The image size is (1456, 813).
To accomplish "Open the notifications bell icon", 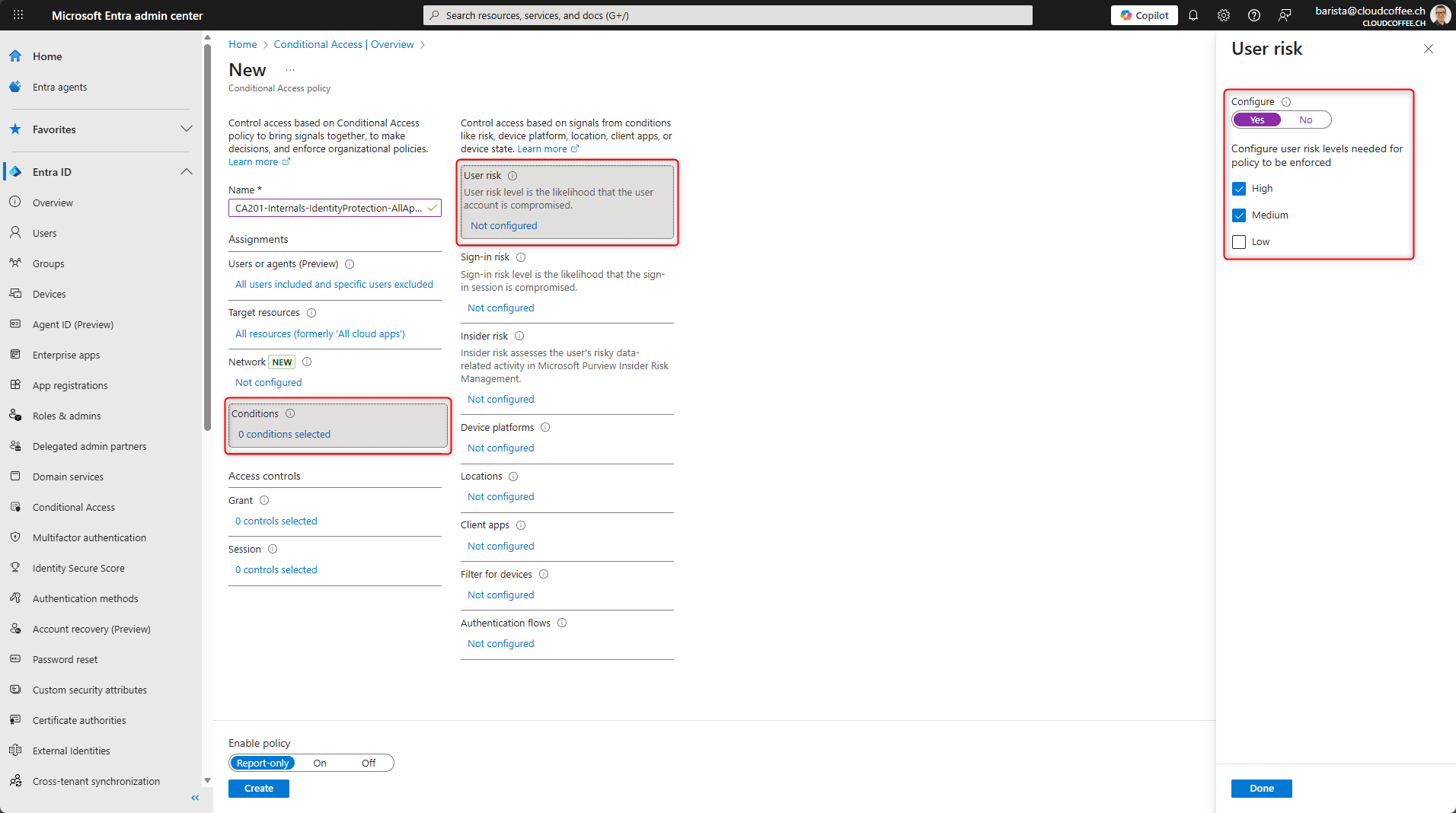I will point(1193,15).
